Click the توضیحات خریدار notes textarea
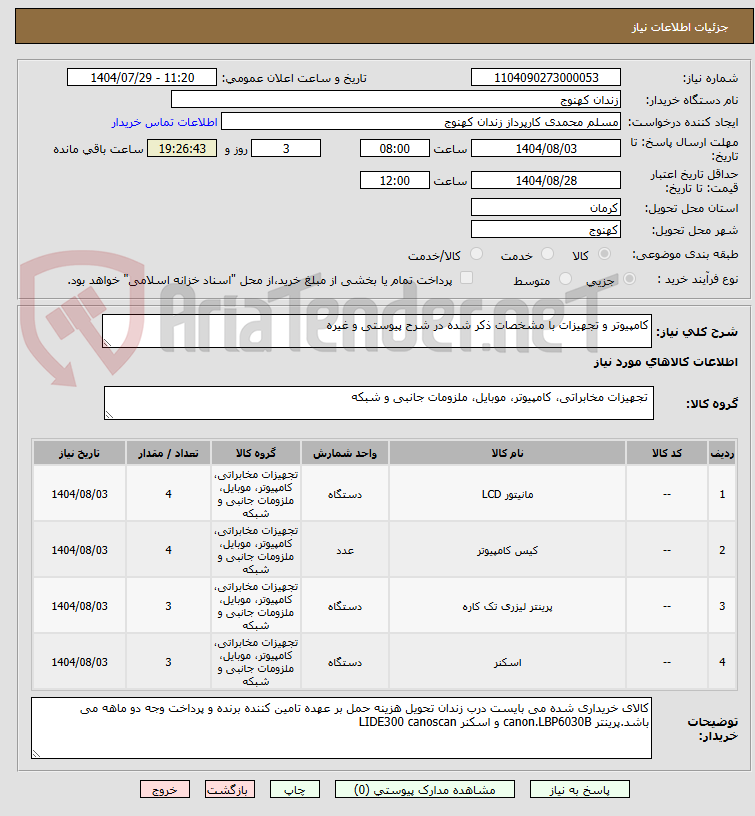Screen dimensions: 755x816 click(341, 728)
